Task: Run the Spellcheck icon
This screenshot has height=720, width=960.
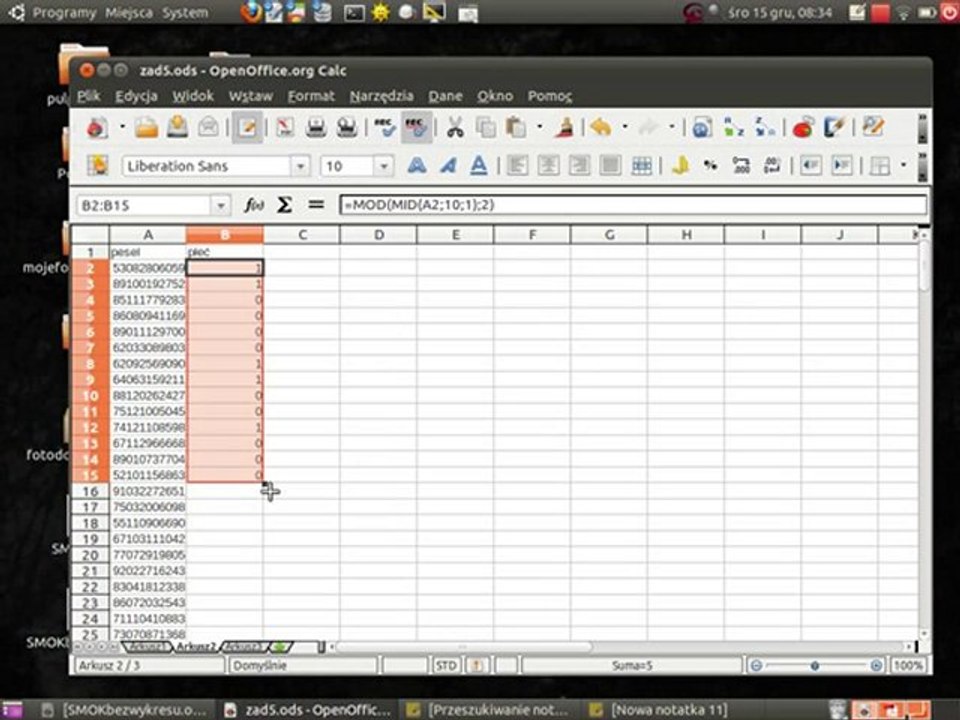Action: click(x=384, y=127)
